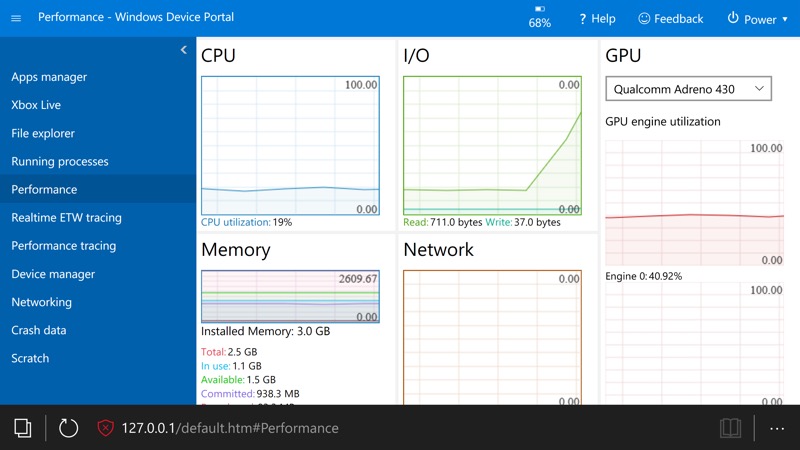Go to Xbox Live section
800x450 pixels.
36,105
